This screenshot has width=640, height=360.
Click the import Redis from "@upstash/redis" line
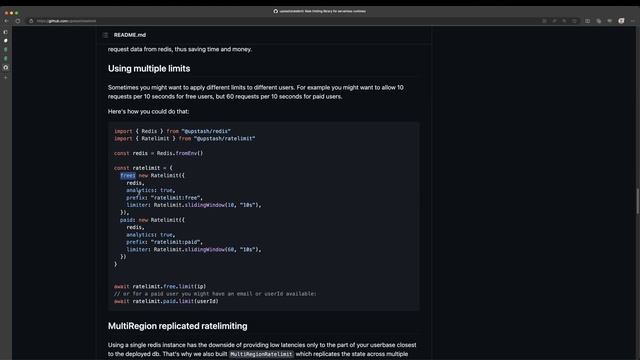(x=172, y=131)
